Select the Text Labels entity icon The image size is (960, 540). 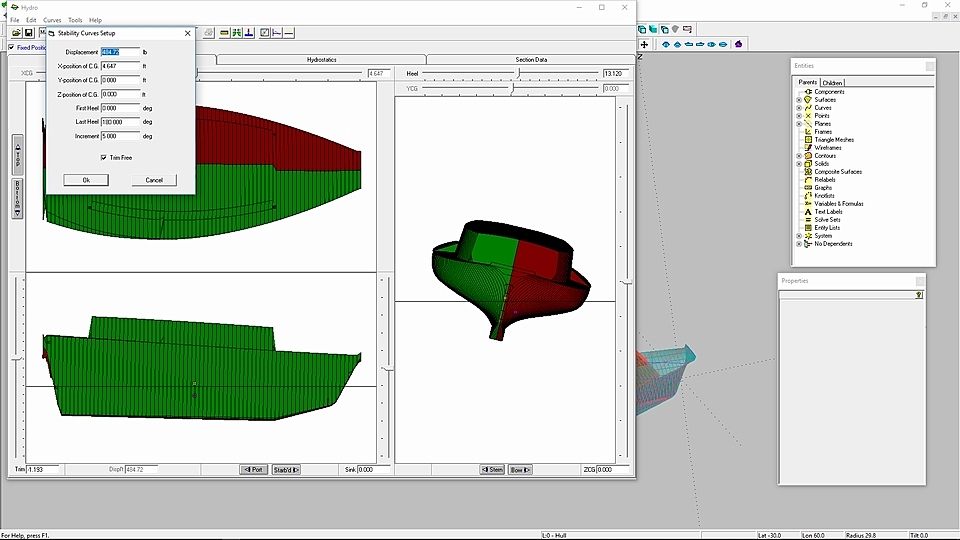[x=808, y=212]
